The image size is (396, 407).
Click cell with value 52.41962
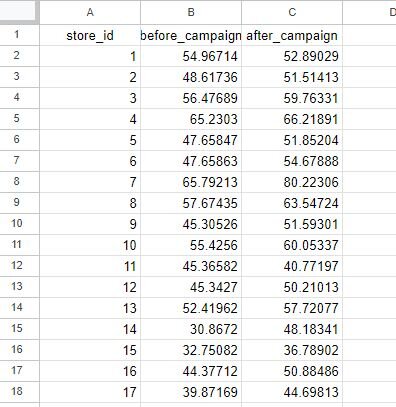(x=191, y=308)
